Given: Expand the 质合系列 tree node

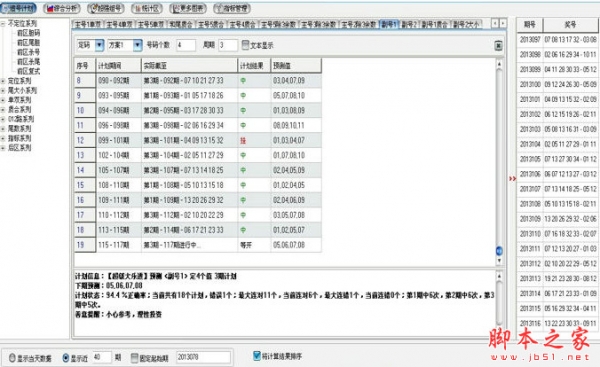Looking at the screenshot, I should [x=3, y=110].
